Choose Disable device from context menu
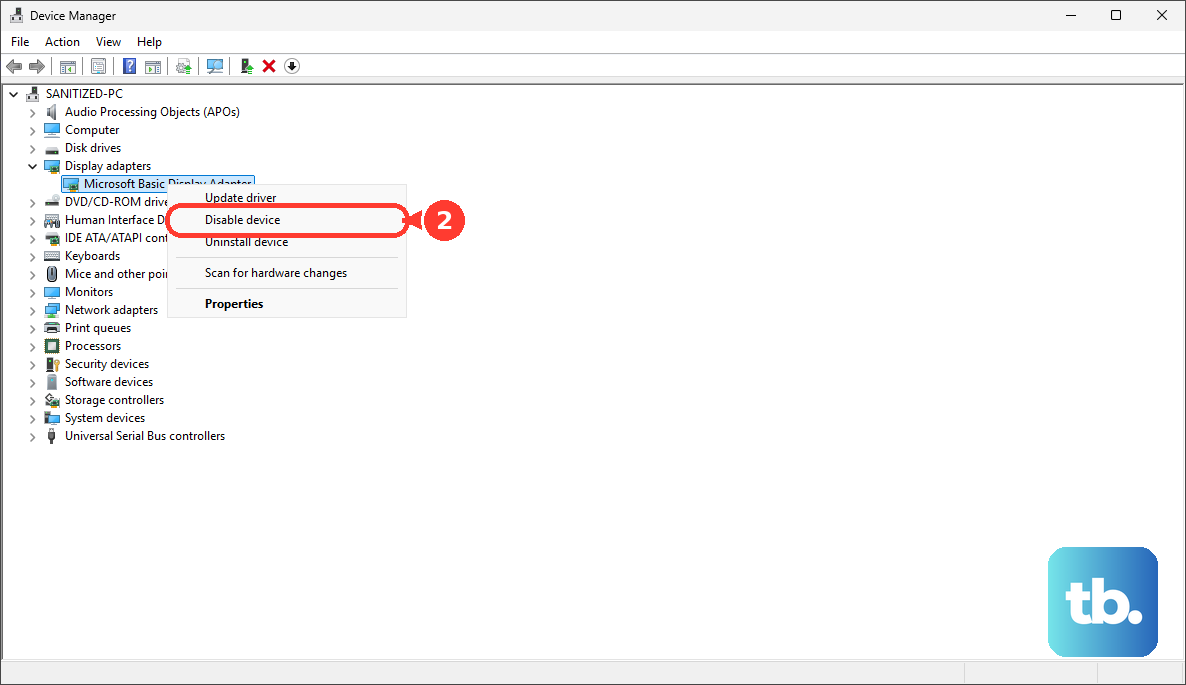Viewport: 1186px width, 685px height. click(287, 220)
